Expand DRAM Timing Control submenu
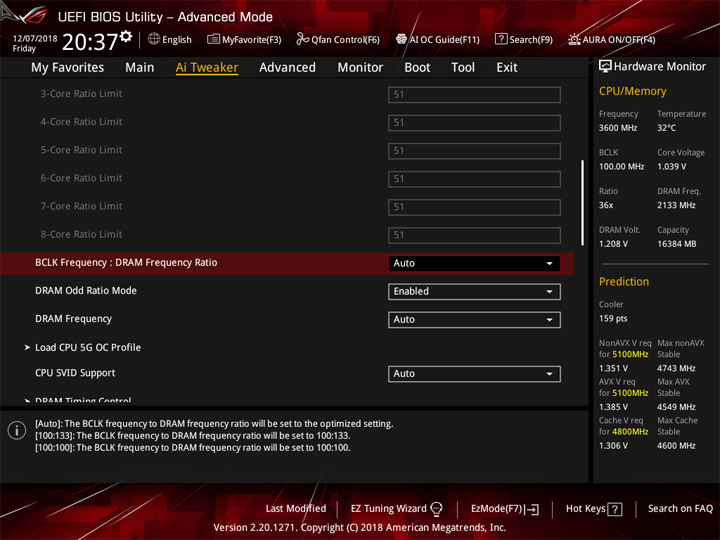720x540 pixels. coord(79,400)
